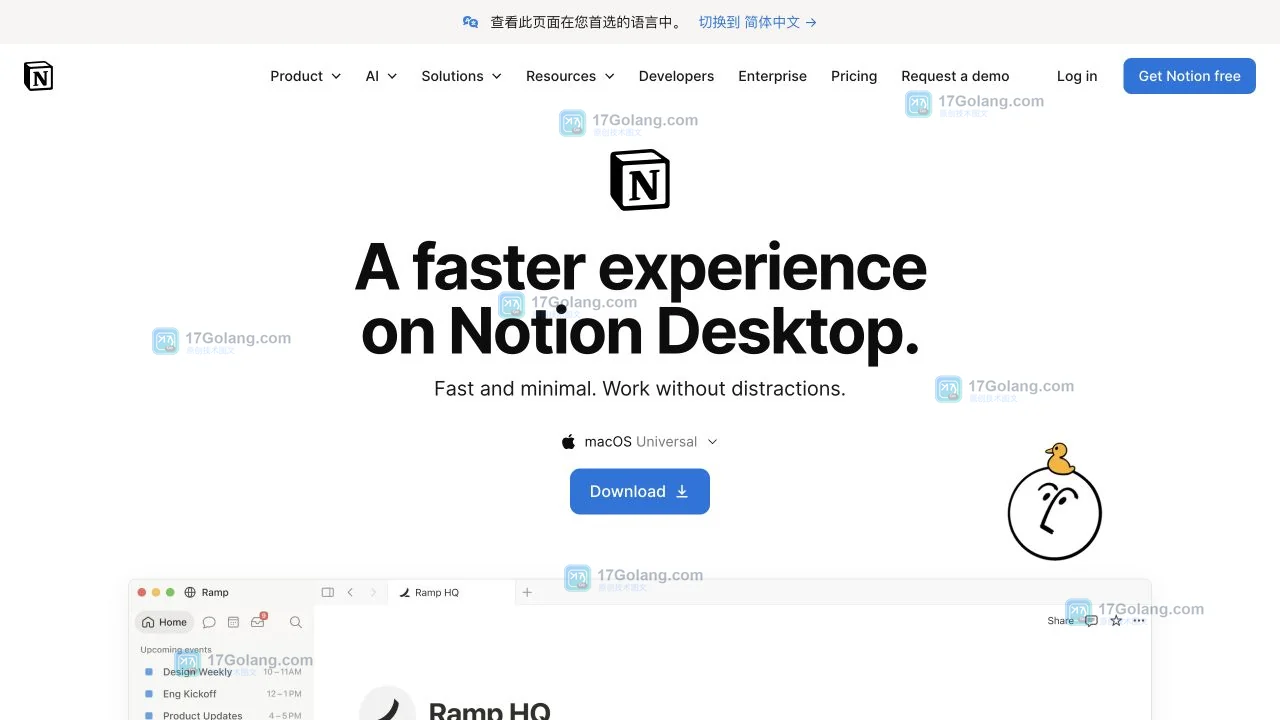Select the Ramp HQ tab in preview
Screen dimensions: 1280x720
[450, 593]
